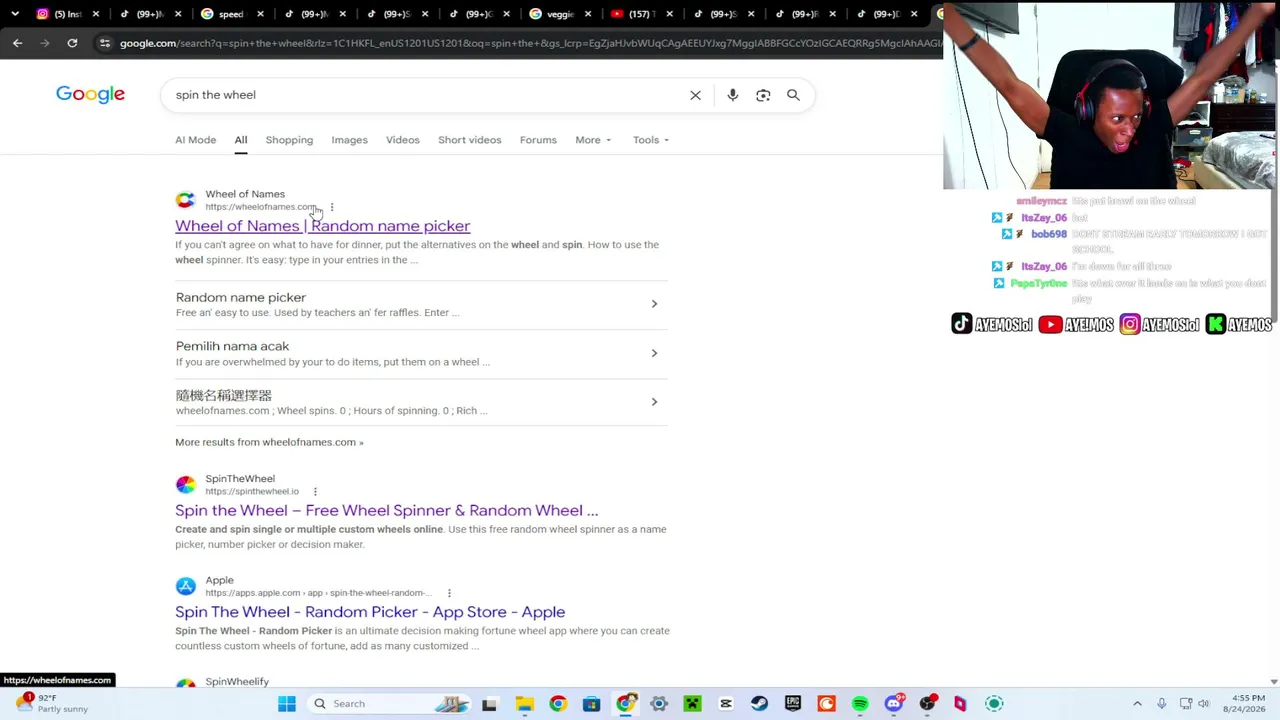Open the volume icon in system tray
The height and width of the screenshot is (720, 1280).
(x=1204, y=704)
